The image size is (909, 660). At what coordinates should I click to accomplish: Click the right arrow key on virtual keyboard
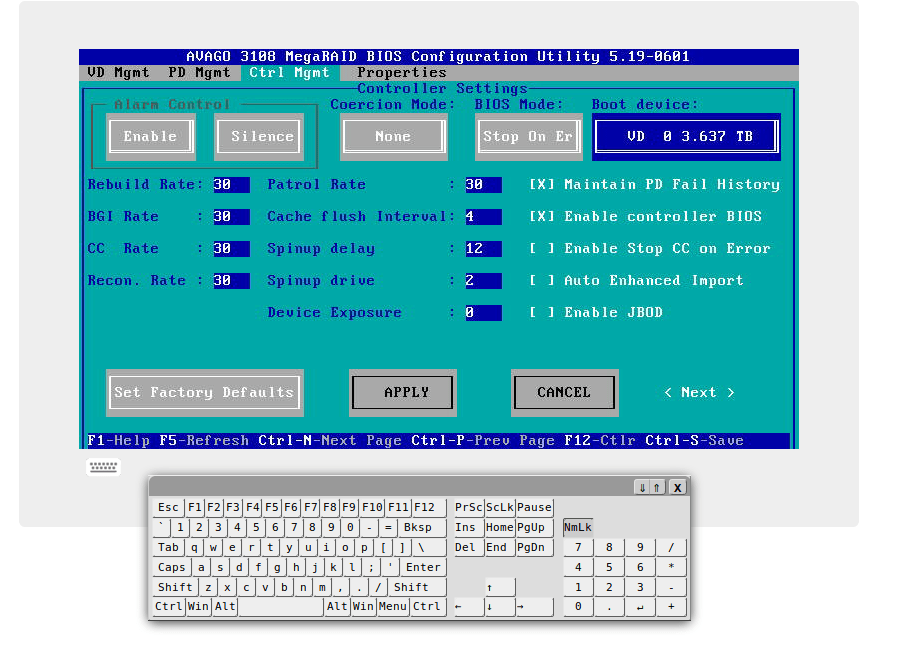(533, 607)
